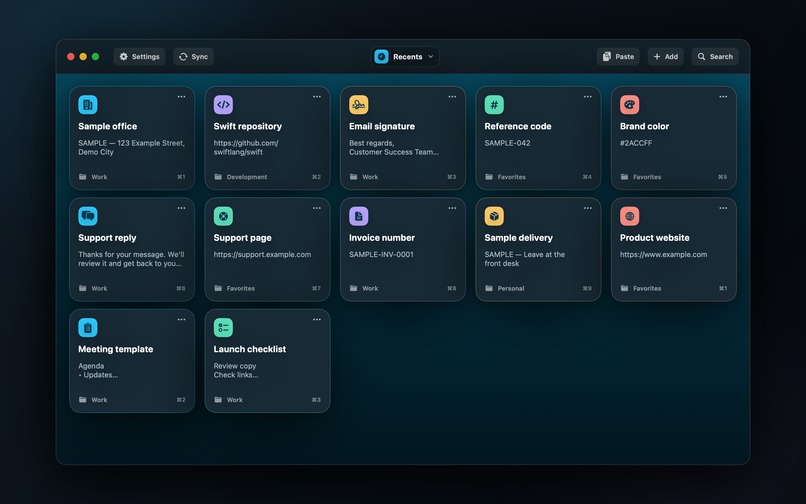Click the Search button
Screen dimensions: 806x504
tap(715, 57)
